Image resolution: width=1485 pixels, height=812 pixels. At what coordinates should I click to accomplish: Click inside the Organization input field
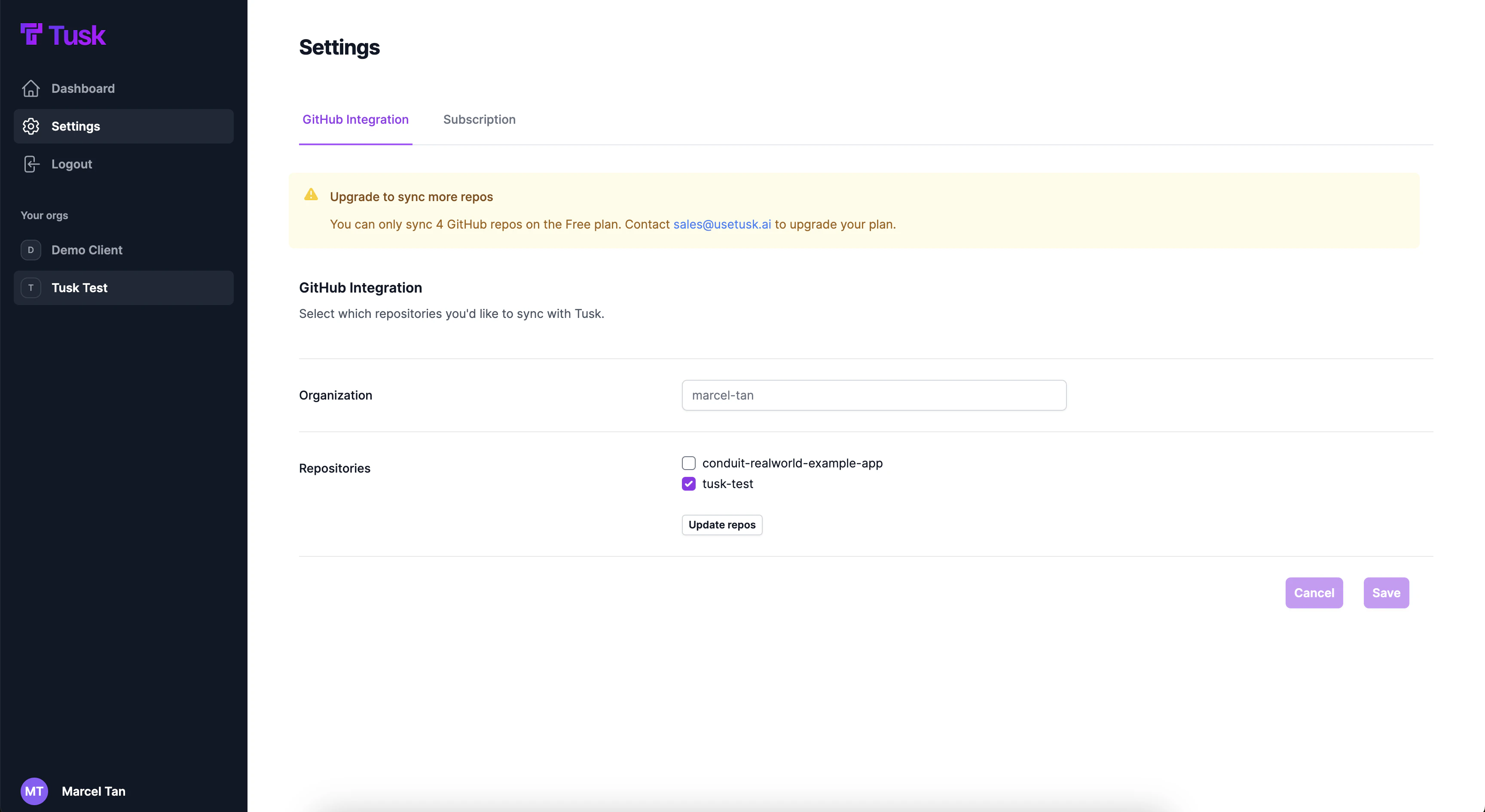pyautogui.click(x=874, y=395)
